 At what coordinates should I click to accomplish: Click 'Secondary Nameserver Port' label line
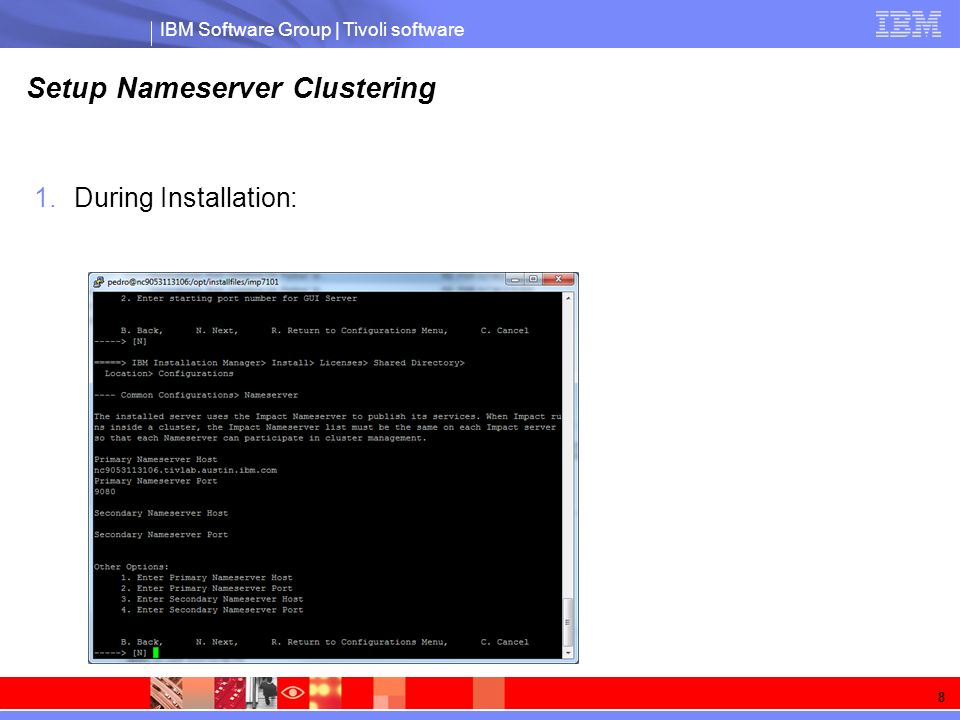[161, 534]
